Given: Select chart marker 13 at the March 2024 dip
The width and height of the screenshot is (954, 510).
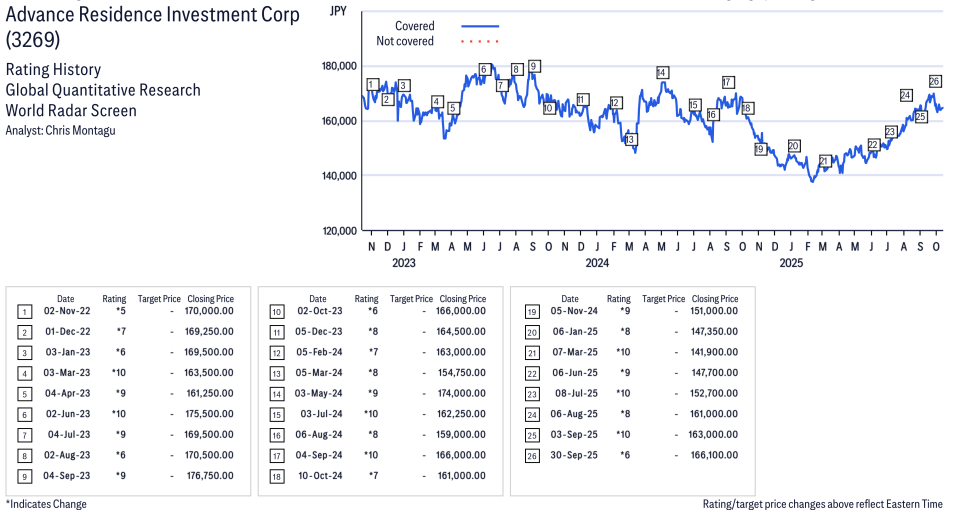Looking at the screenshot, I should [631, 140].
